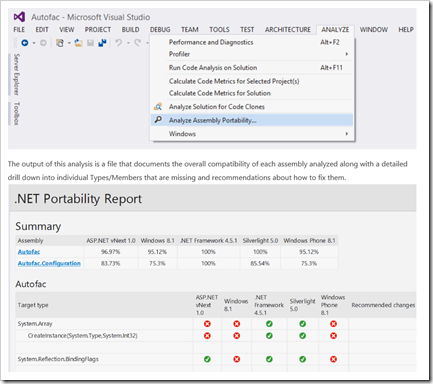This screenshot has width=433, height=384.
Task: Open the Autofac assembly link
Action: [x=29, y=252]
